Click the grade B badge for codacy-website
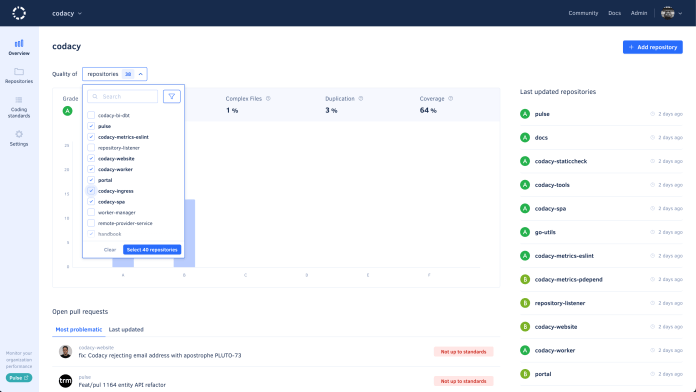 click(x=525, y=327)
